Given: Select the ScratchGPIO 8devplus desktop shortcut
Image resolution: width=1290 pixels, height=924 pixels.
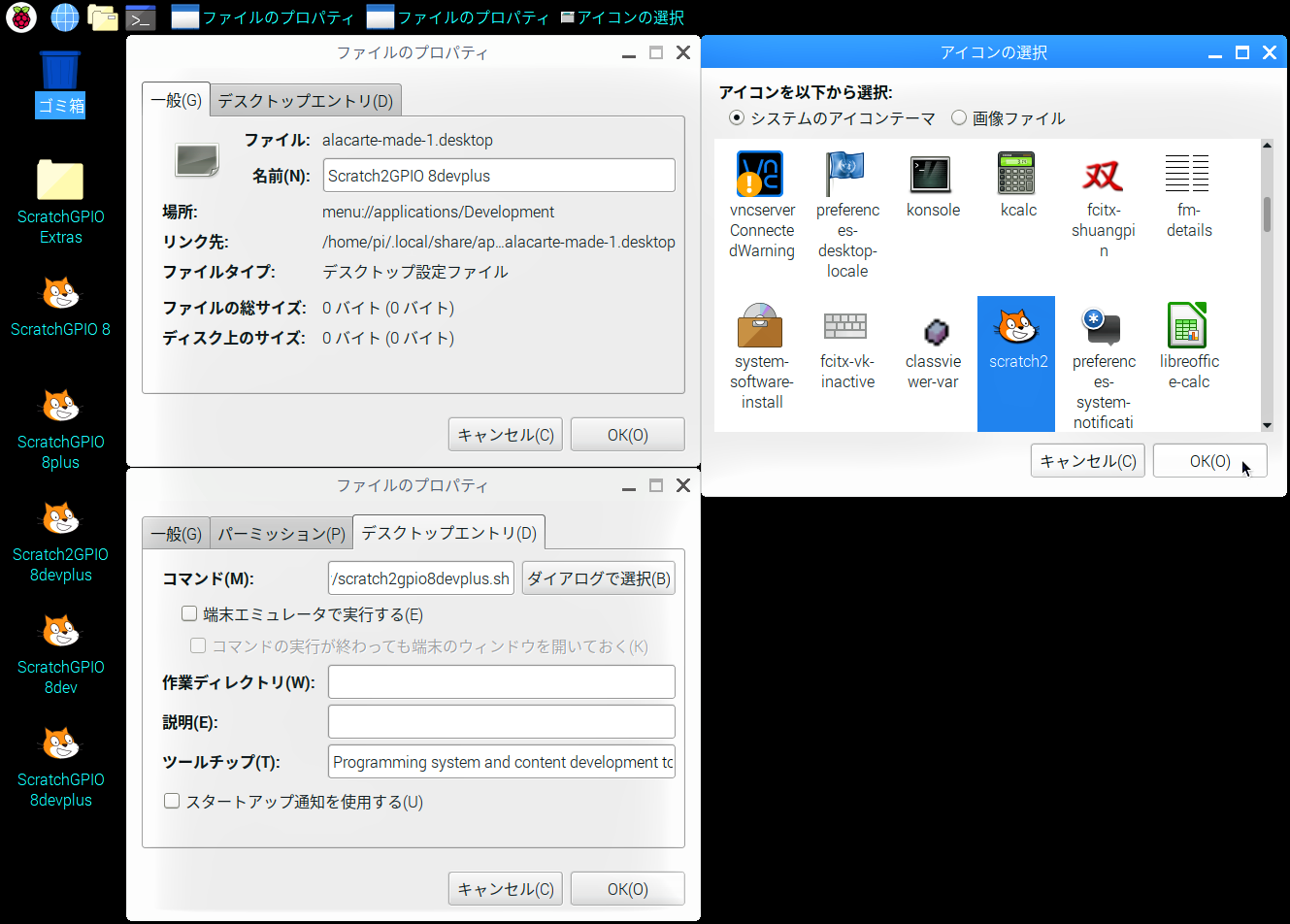Looking at the screenshot, I should pyautogui.click(x=60, y=767).
